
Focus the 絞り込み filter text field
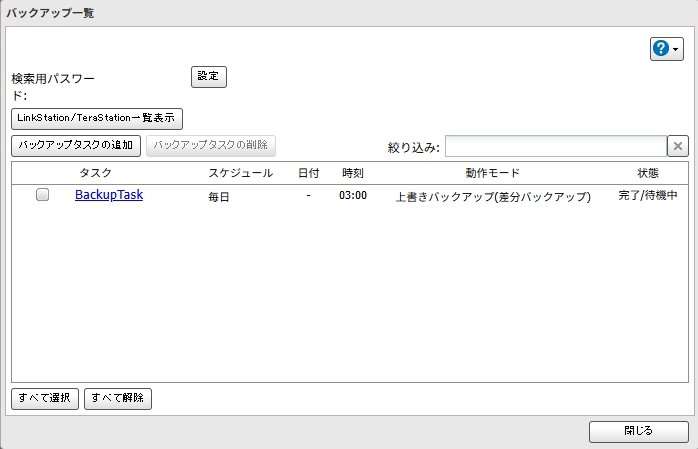(x=555, y=147)
